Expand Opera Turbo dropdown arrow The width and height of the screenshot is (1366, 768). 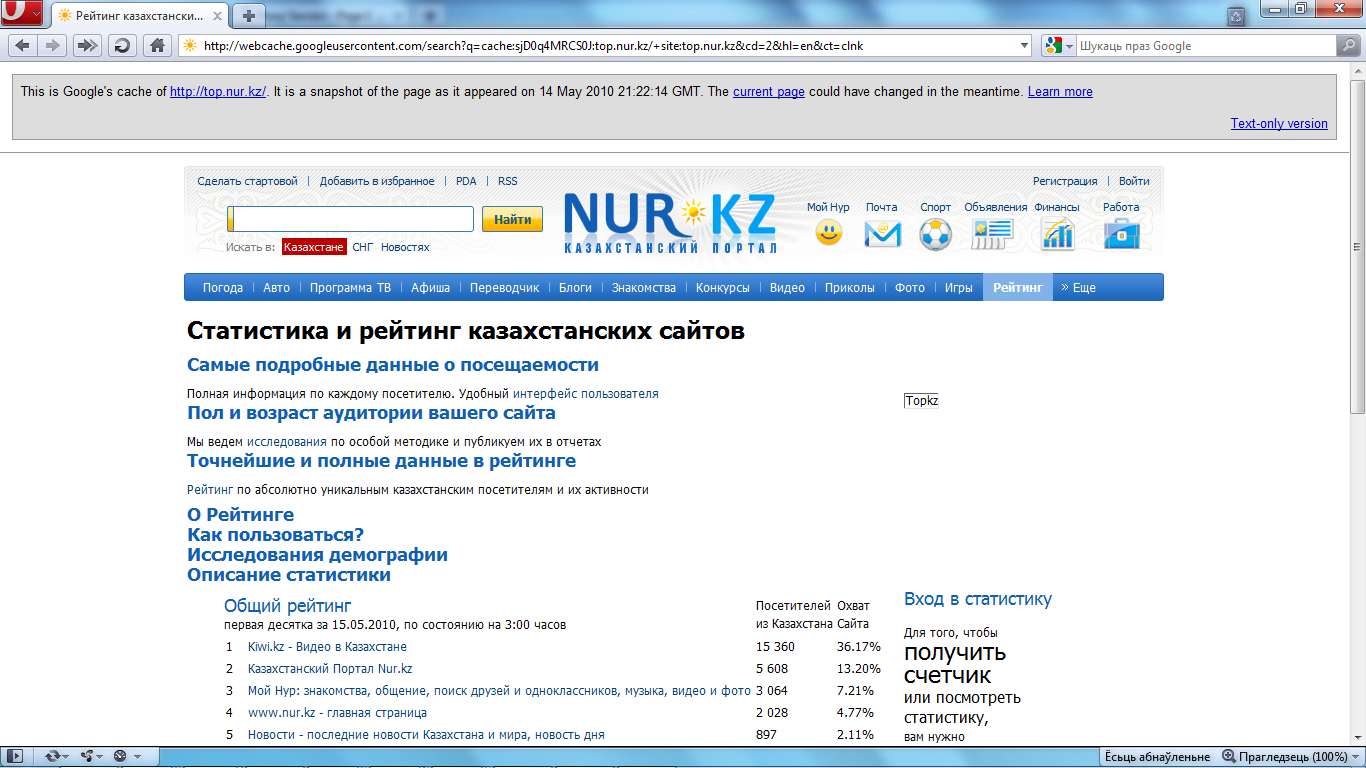coord(137,757)
